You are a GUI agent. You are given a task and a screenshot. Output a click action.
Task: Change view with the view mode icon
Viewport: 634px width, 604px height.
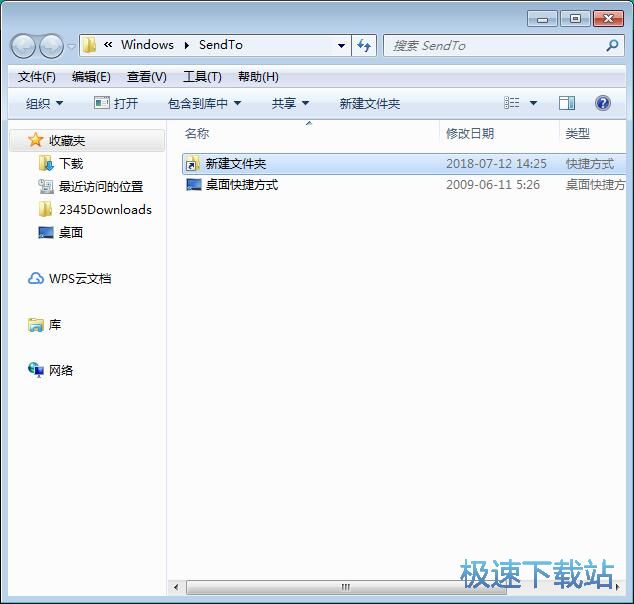point(512,103)
